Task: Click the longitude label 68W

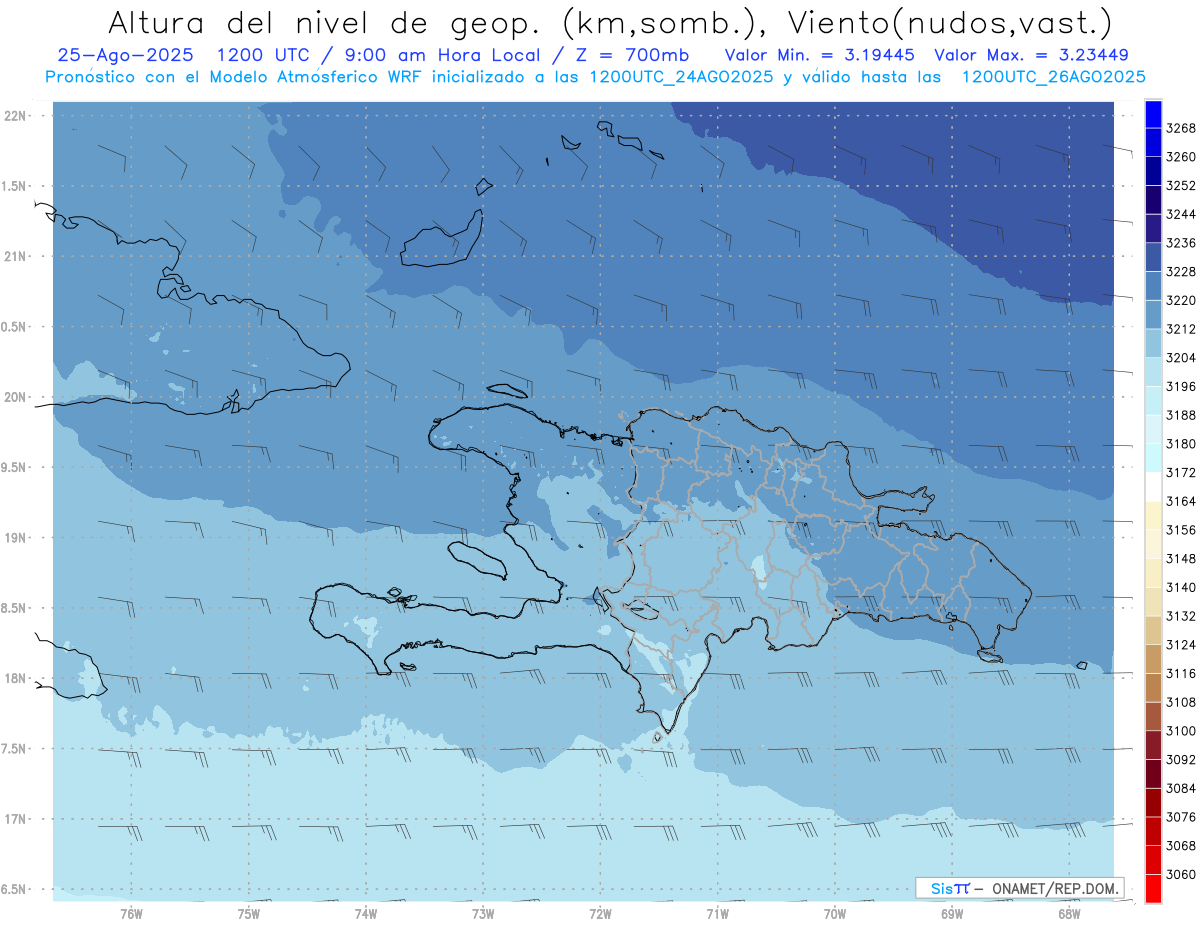Action: point(1069,913)
